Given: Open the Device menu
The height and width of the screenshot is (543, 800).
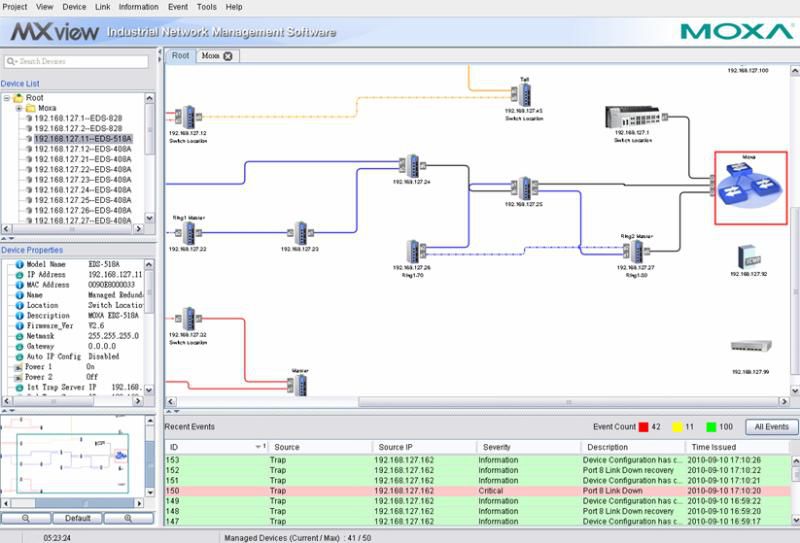Looking at the screenshot, I should (74, 7).
